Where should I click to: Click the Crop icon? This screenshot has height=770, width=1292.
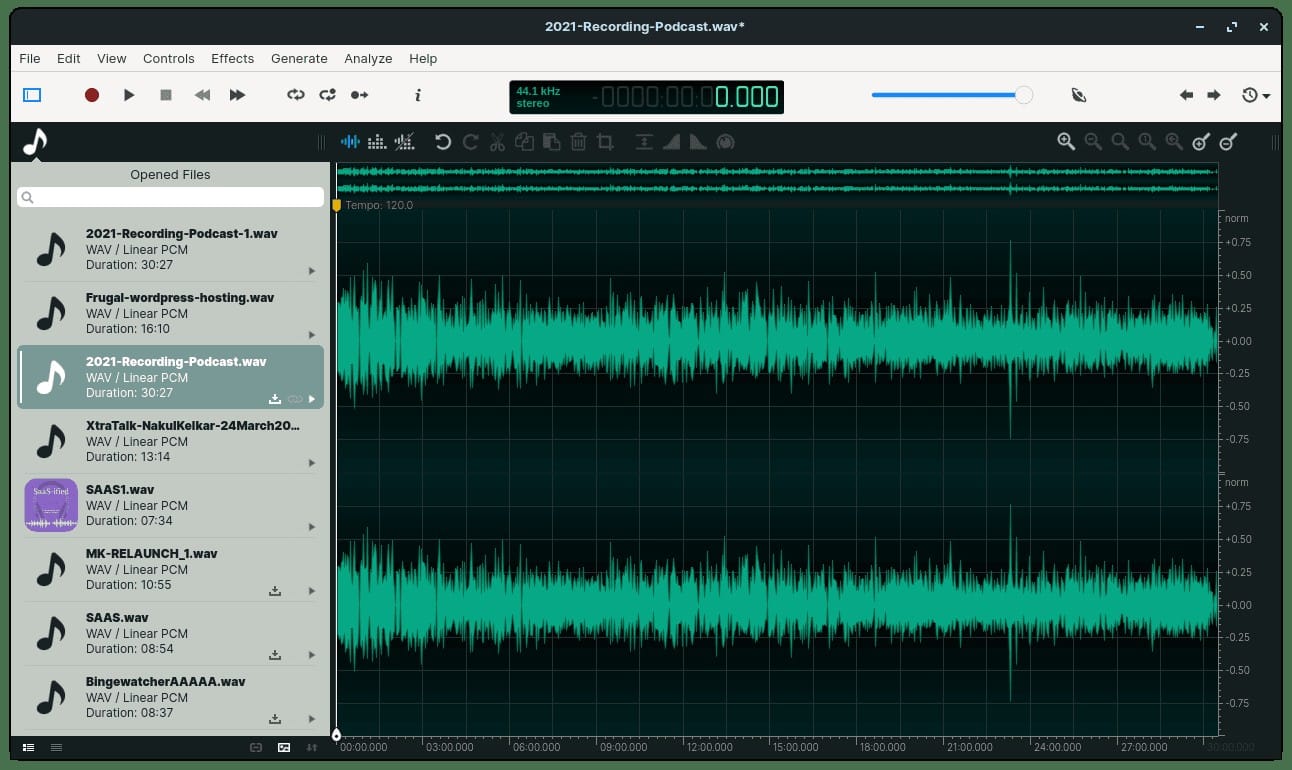(605, 142)
